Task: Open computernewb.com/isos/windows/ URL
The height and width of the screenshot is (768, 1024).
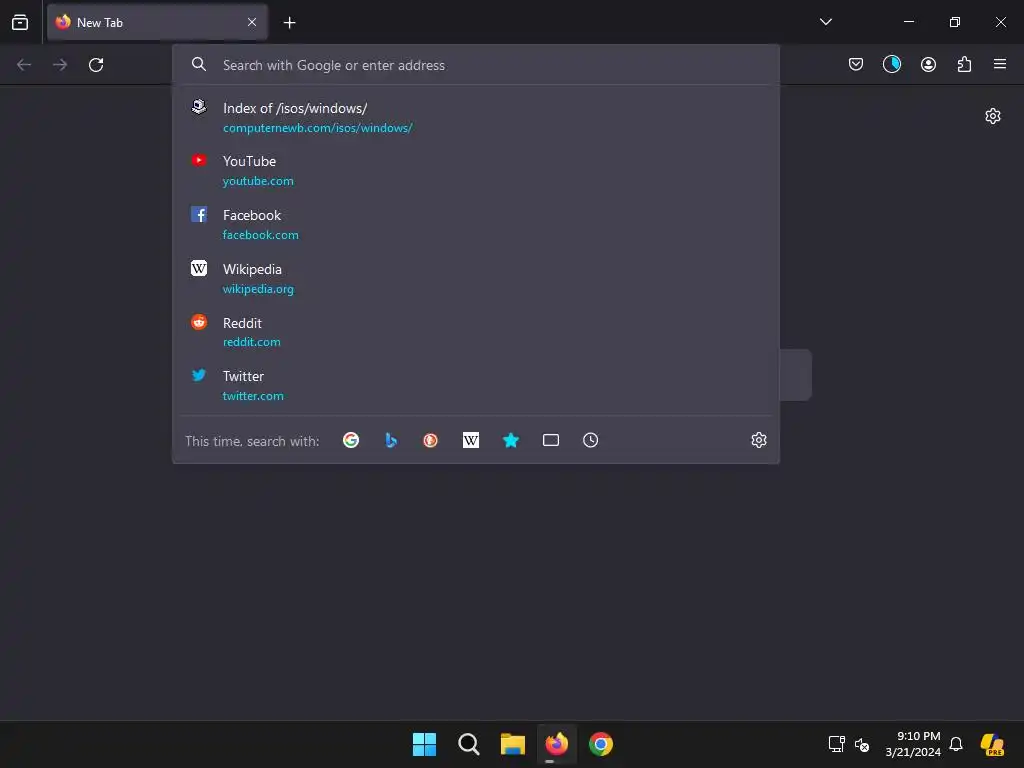Action: click(x=317, y=128)
